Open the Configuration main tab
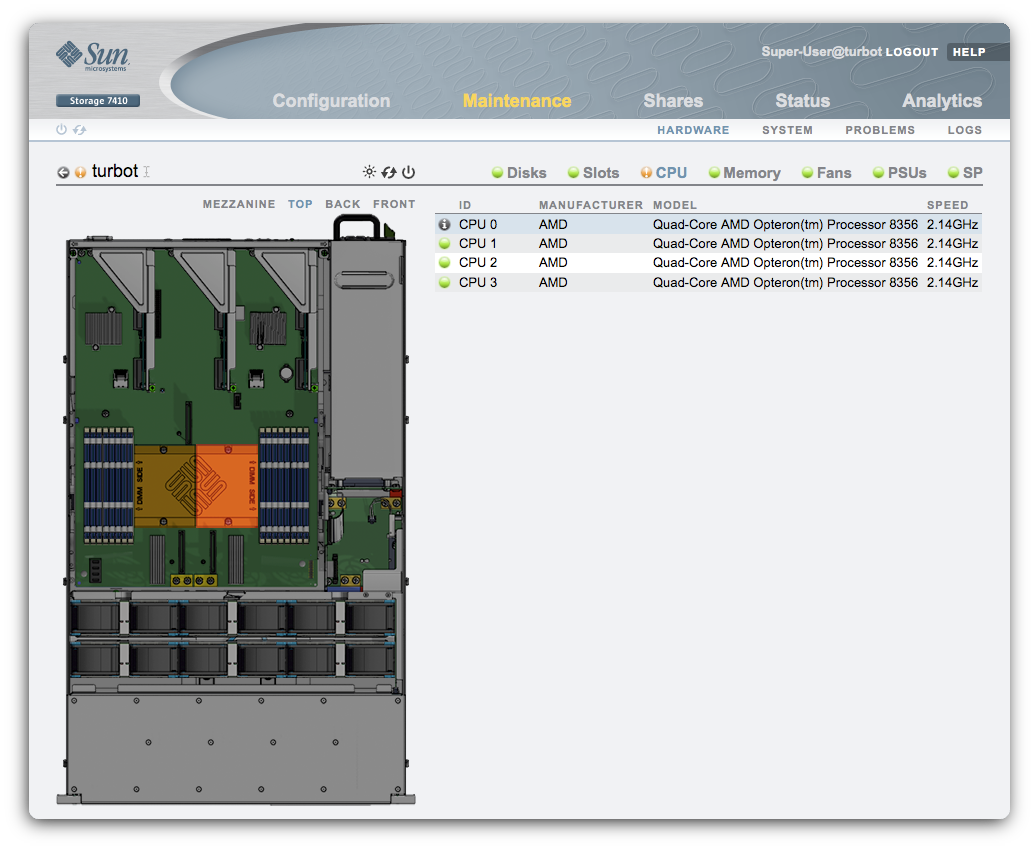The height and width of the screenshot is (850, 1035). click(331, 101)
